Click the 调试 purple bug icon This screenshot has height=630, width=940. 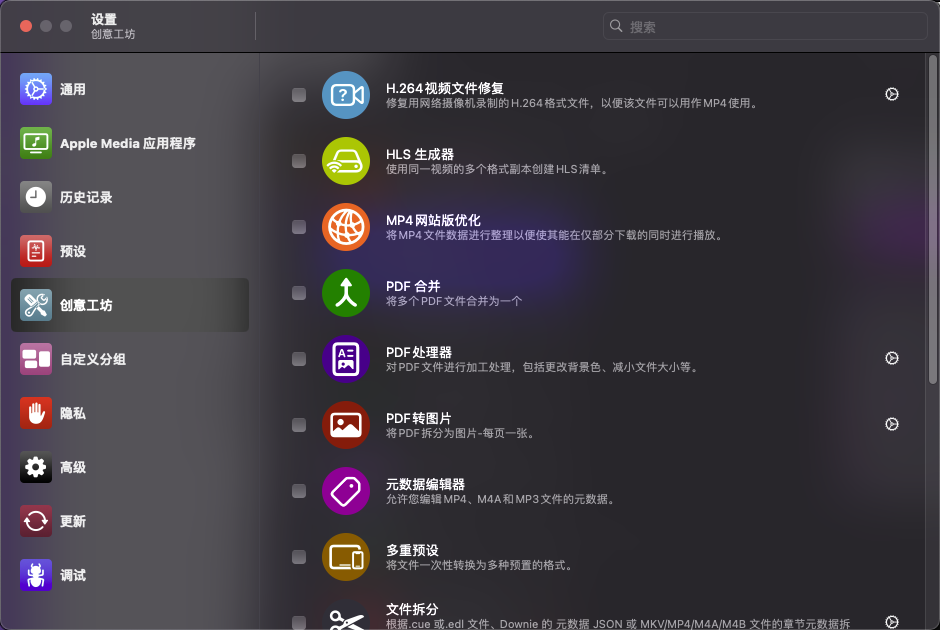pyautogui.click(x=35, y=575)
